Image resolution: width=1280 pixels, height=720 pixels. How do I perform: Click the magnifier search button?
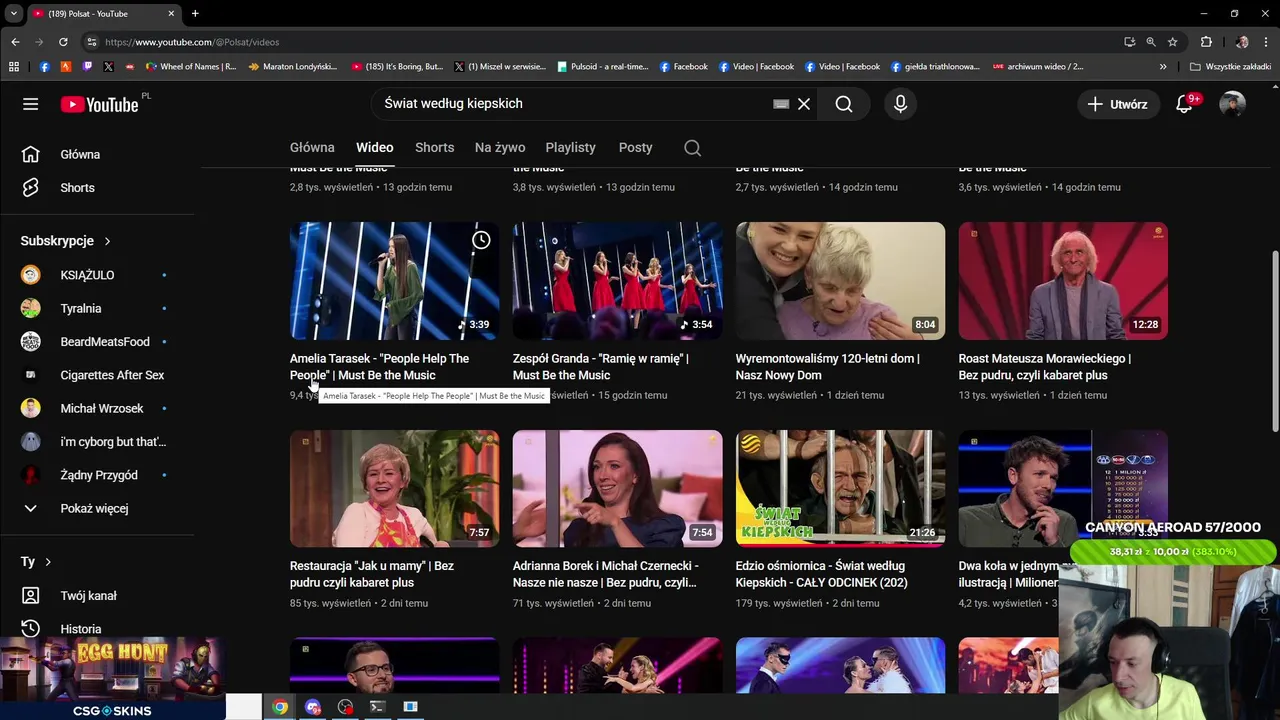click(x=844, y=104)
